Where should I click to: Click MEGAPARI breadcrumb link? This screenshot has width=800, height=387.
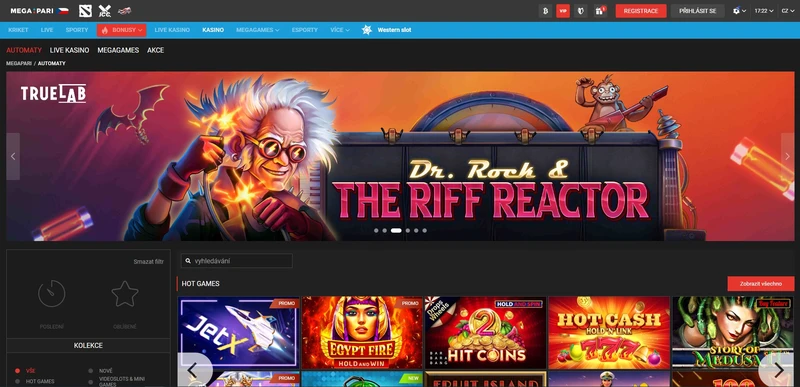19,64
